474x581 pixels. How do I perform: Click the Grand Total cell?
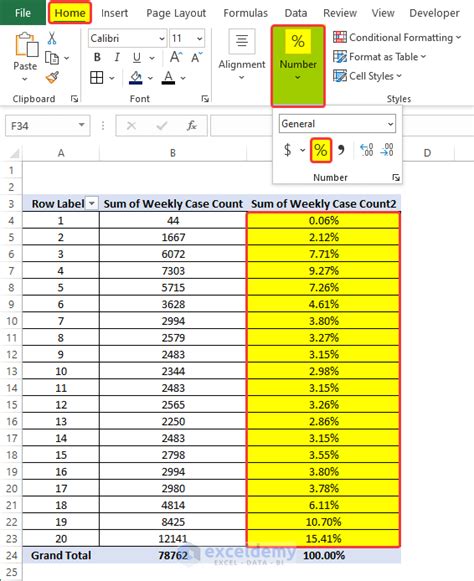[61, 555]
